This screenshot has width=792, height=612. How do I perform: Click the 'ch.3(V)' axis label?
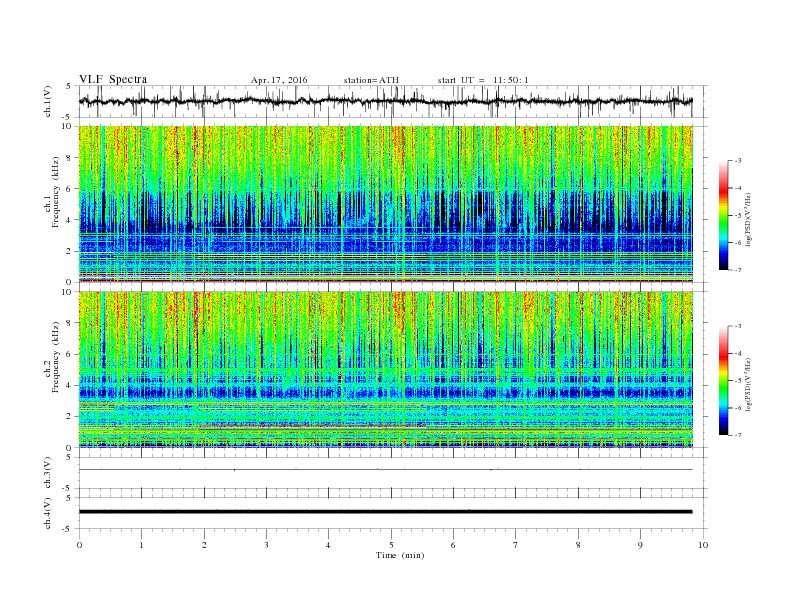47,473
